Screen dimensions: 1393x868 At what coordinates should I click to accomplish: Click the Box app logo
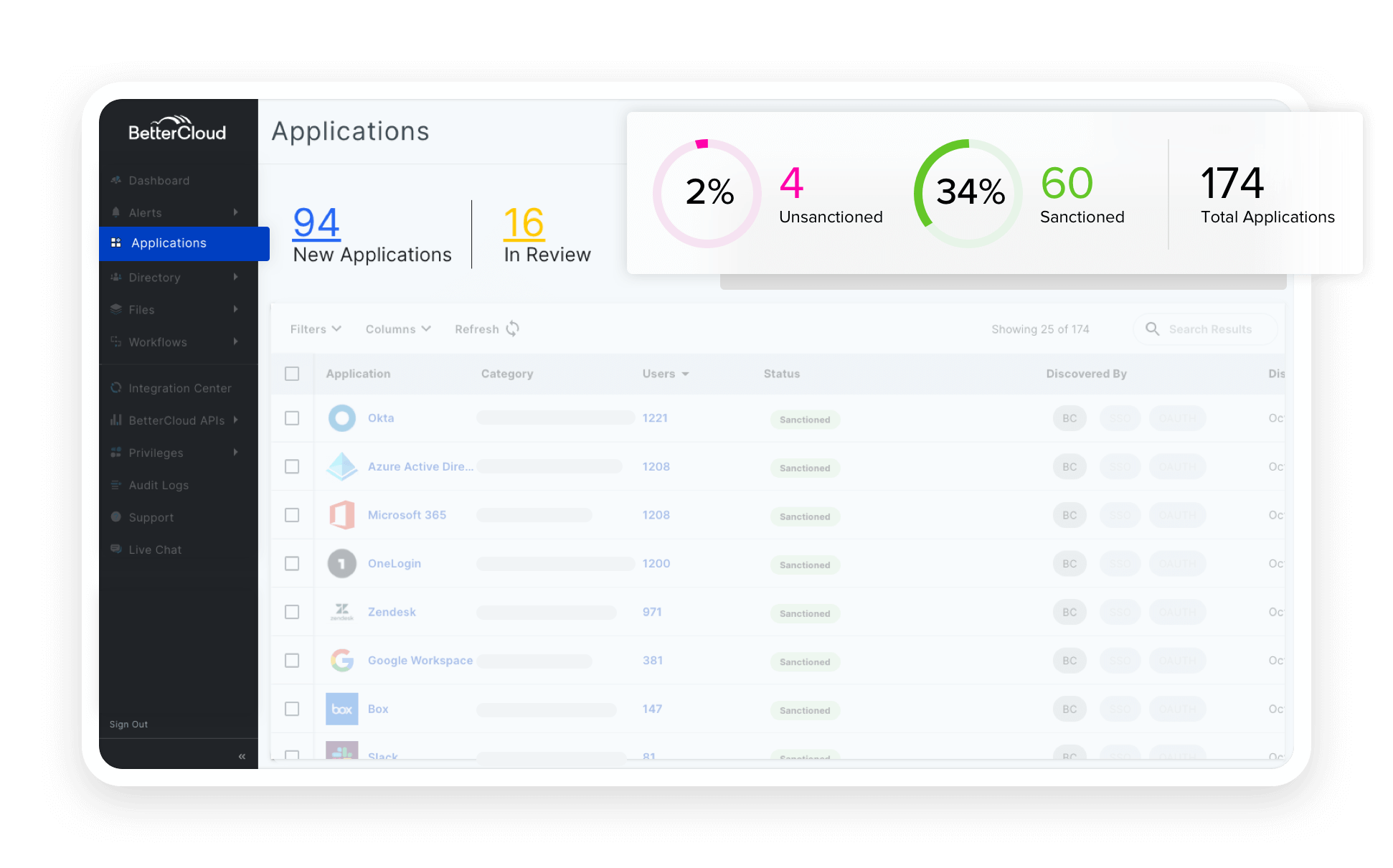coord(342,709)
